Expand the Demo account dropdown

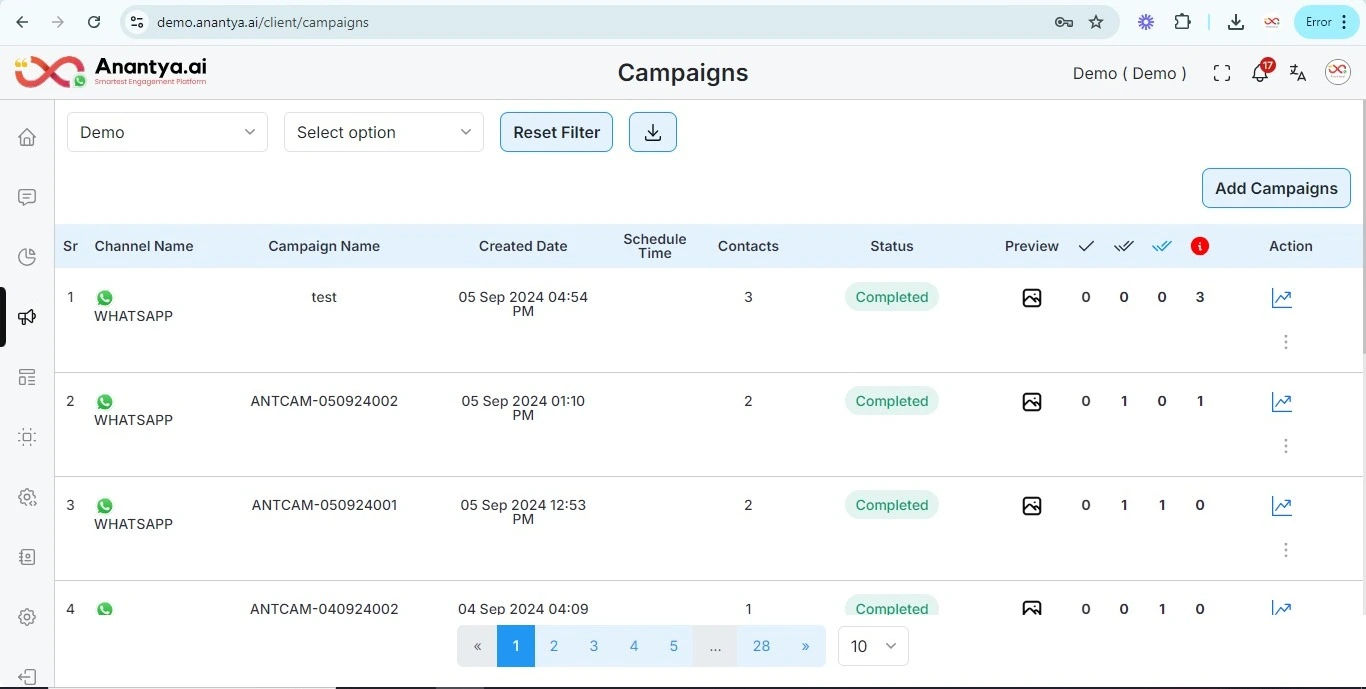(167, 132)
